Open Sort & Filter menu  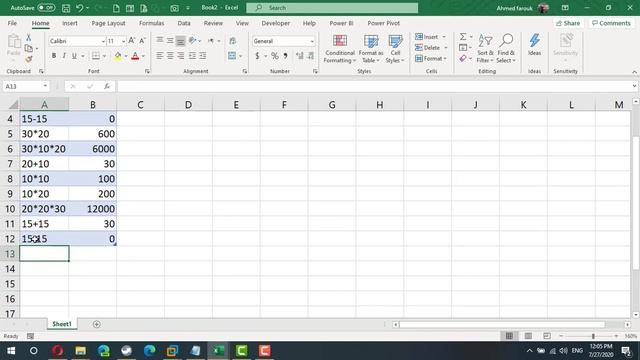(x=485, y=49)
